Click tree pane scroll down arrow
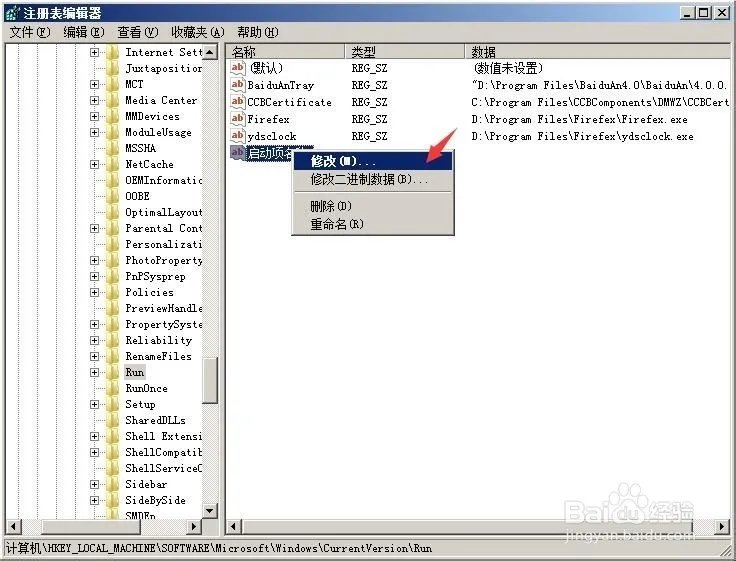This screenshot has height=561, width=736. (x=210, y=510)
